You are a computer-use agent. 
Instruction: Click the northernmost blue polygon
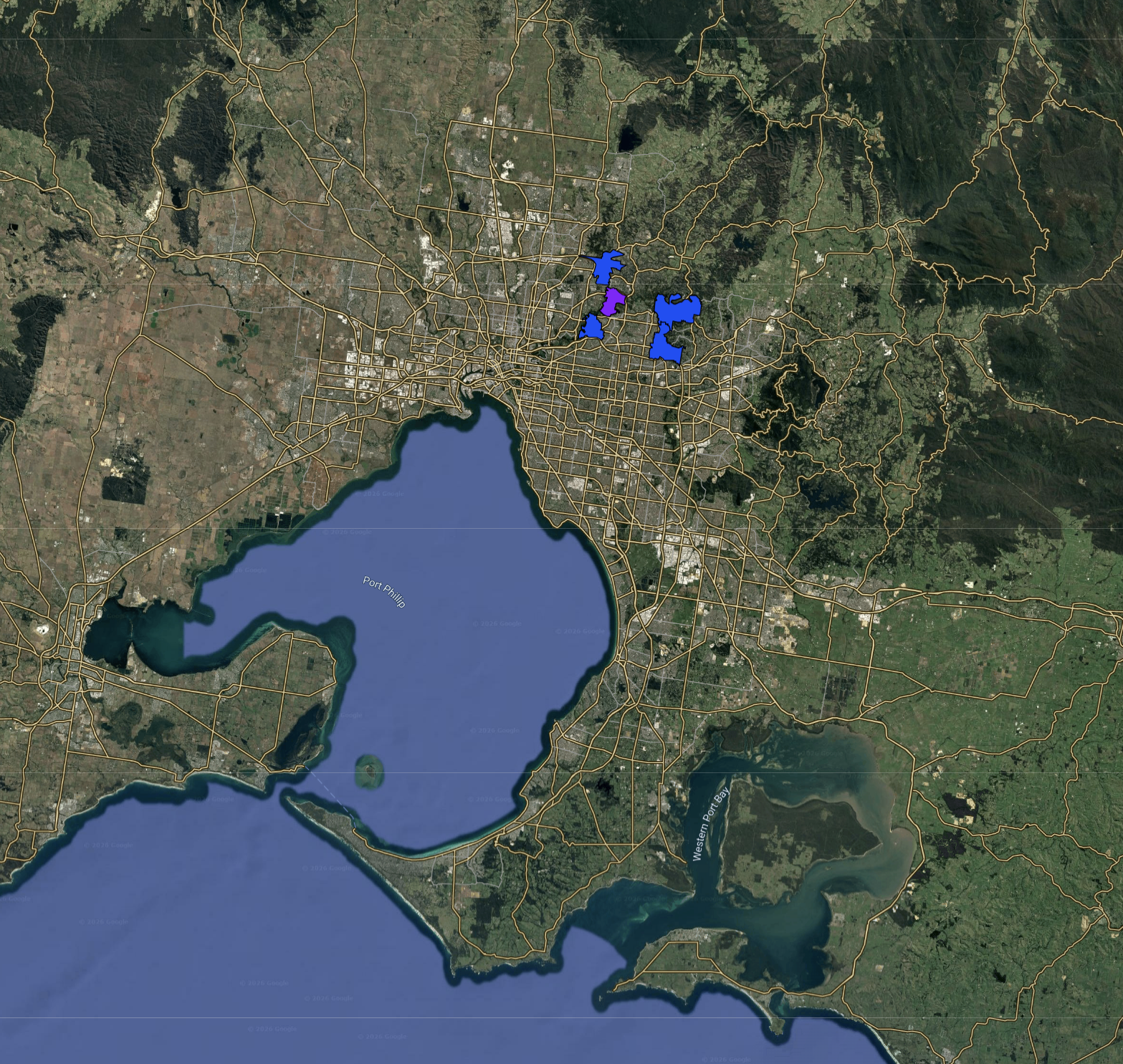(x=606, y=267)
